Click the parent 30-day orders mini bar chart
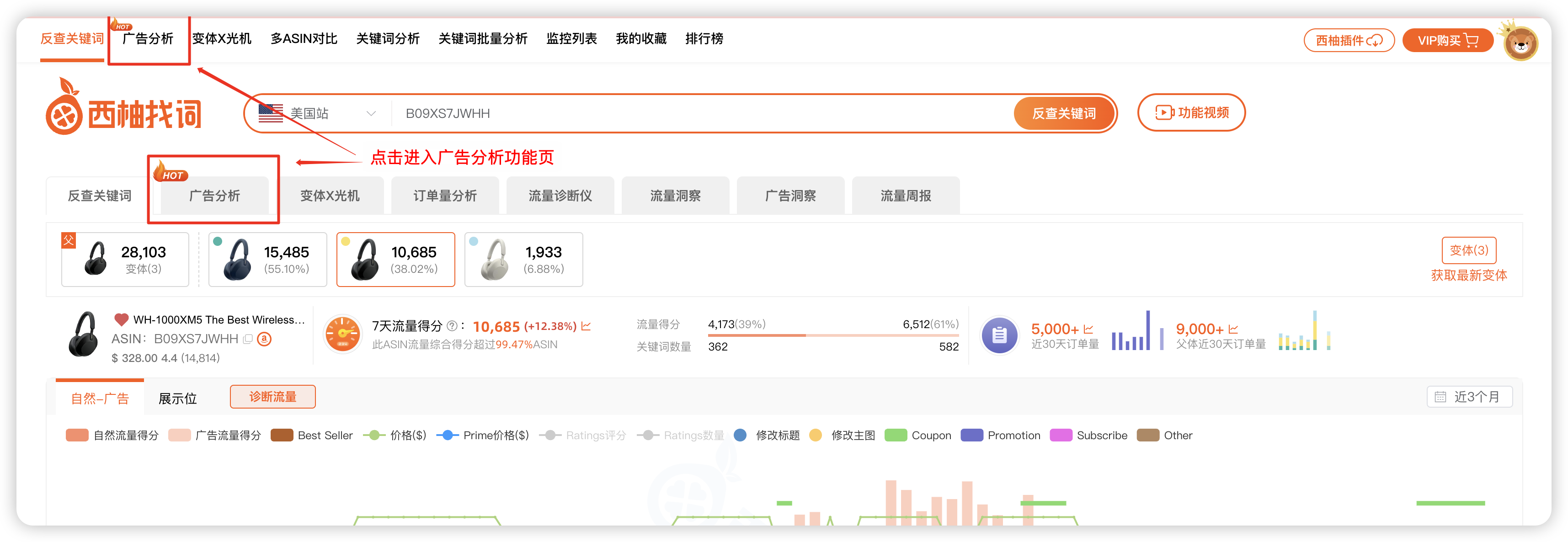 1304,330
